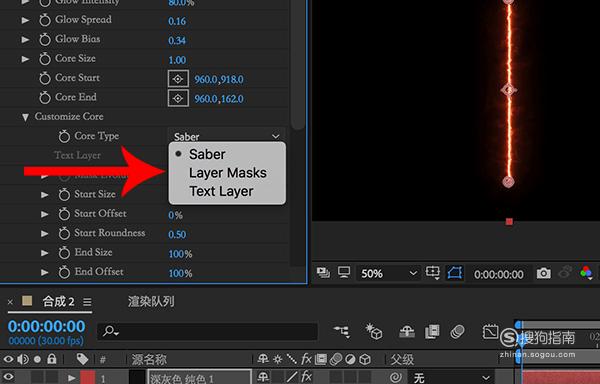Screen dimensions: 600x384
Task: Toggle the Start Roundness stopwatch
Action: 64,233
